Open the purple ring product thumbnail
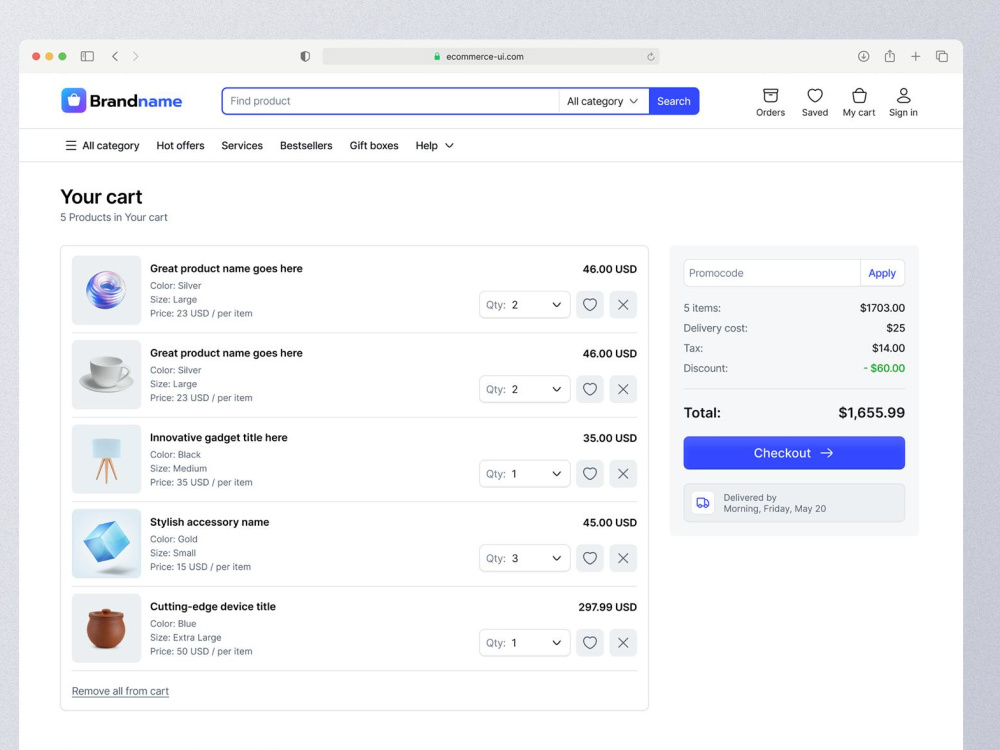 coord(107,290)
